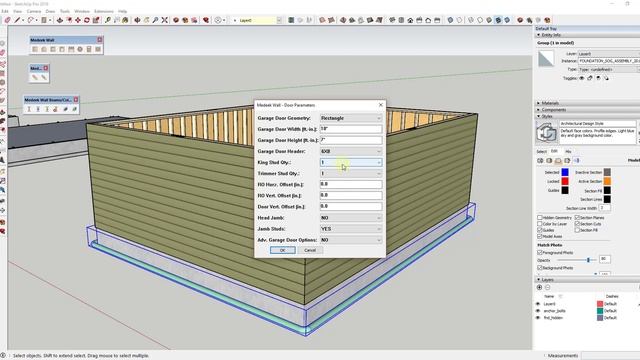The height and width of the screenshot is (360, 640).
Task: Click the last icon in Medeek Wall toolbar
Action: point(98,49)
